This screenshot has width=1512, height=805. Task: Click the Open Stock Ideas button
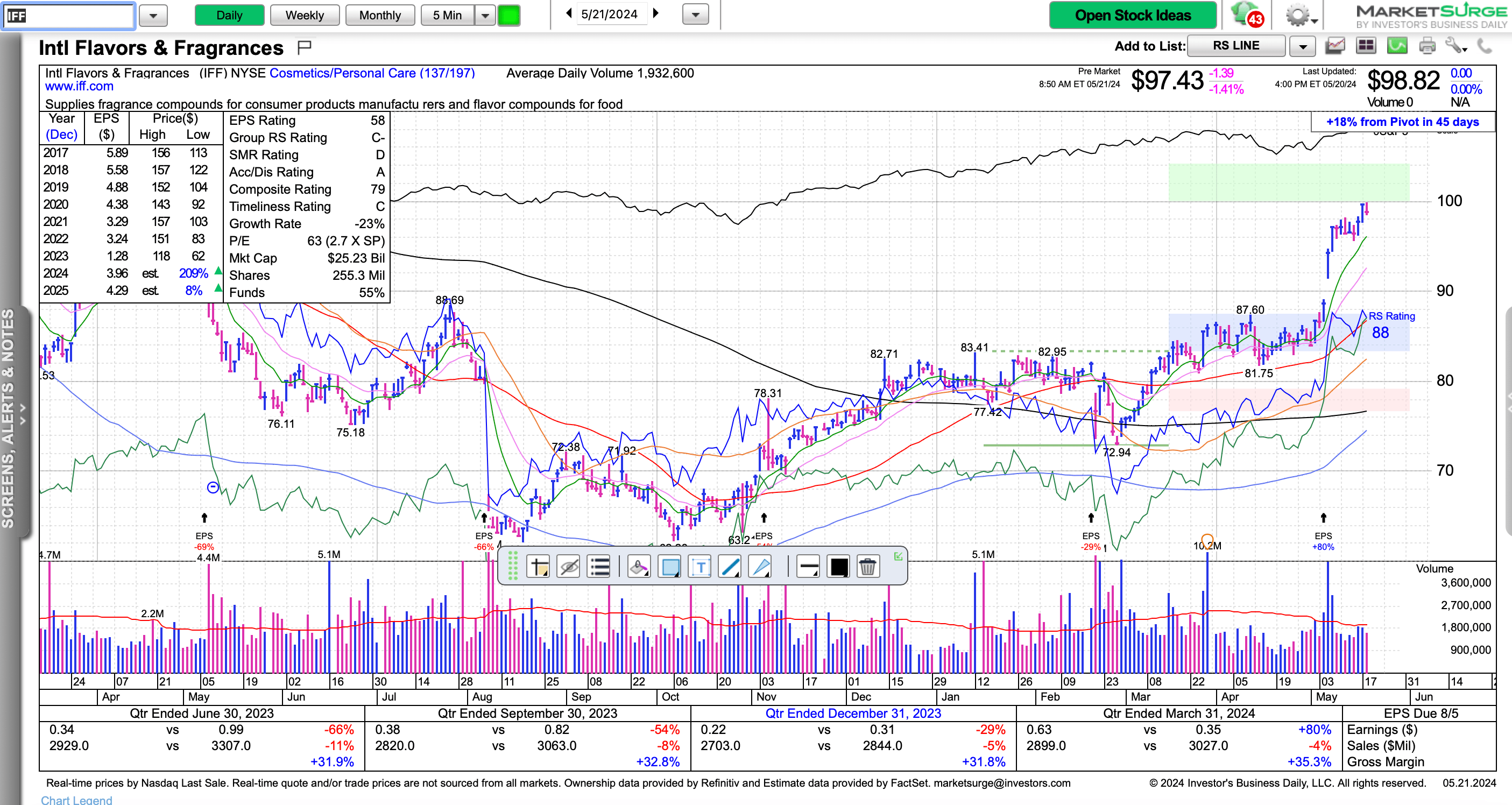(x=1132, y=15)
